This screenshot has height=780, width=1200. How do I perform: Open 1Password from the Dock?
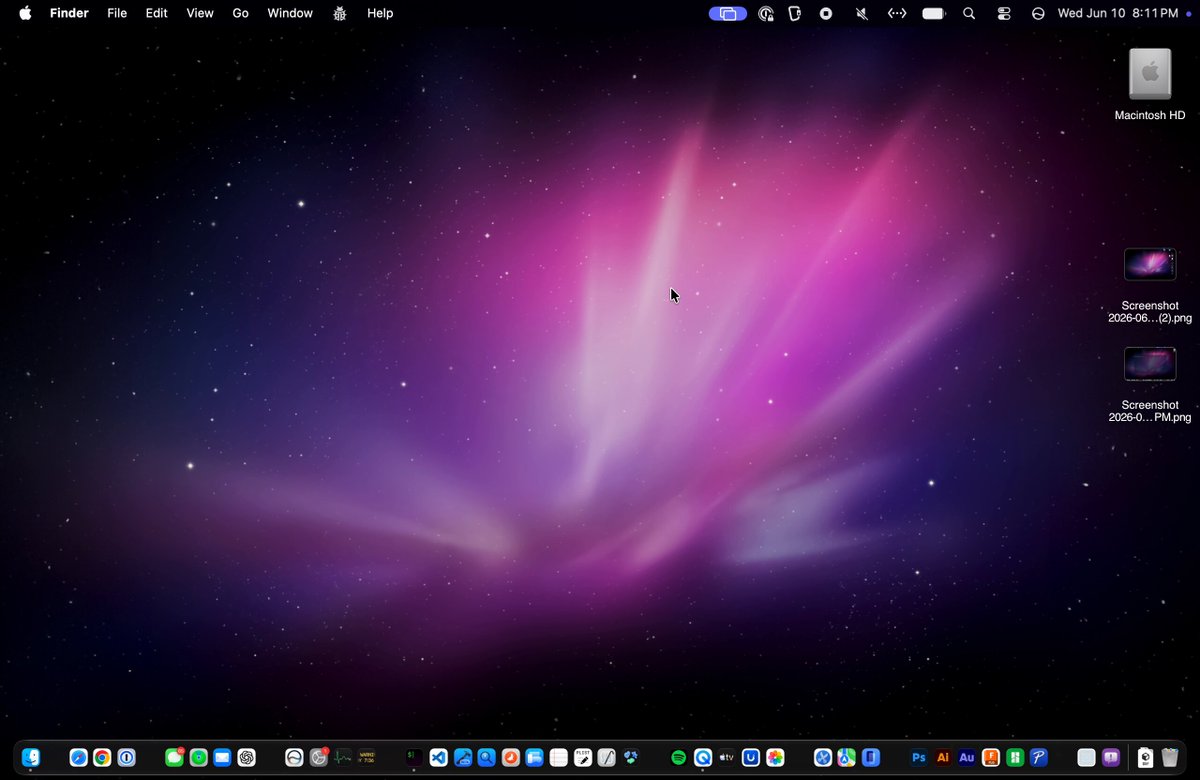(126, 758)
